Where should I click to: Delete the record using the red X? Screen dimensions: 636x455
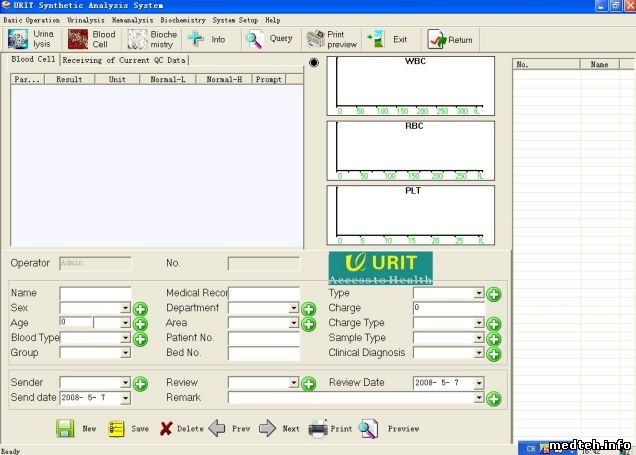(x=166, y=428)
